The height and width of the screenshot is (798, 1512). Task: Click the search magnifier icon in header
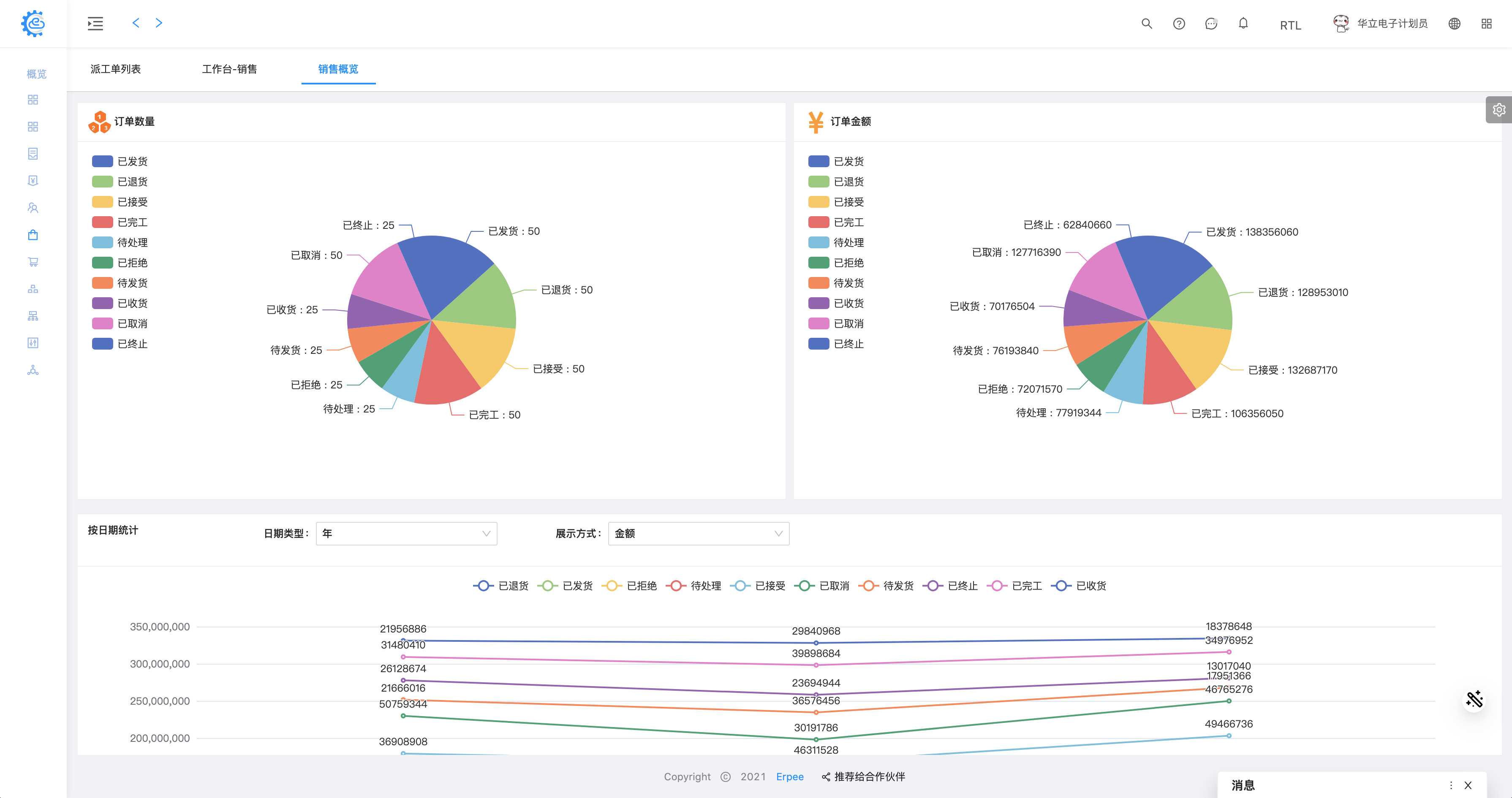point(1146,24)
